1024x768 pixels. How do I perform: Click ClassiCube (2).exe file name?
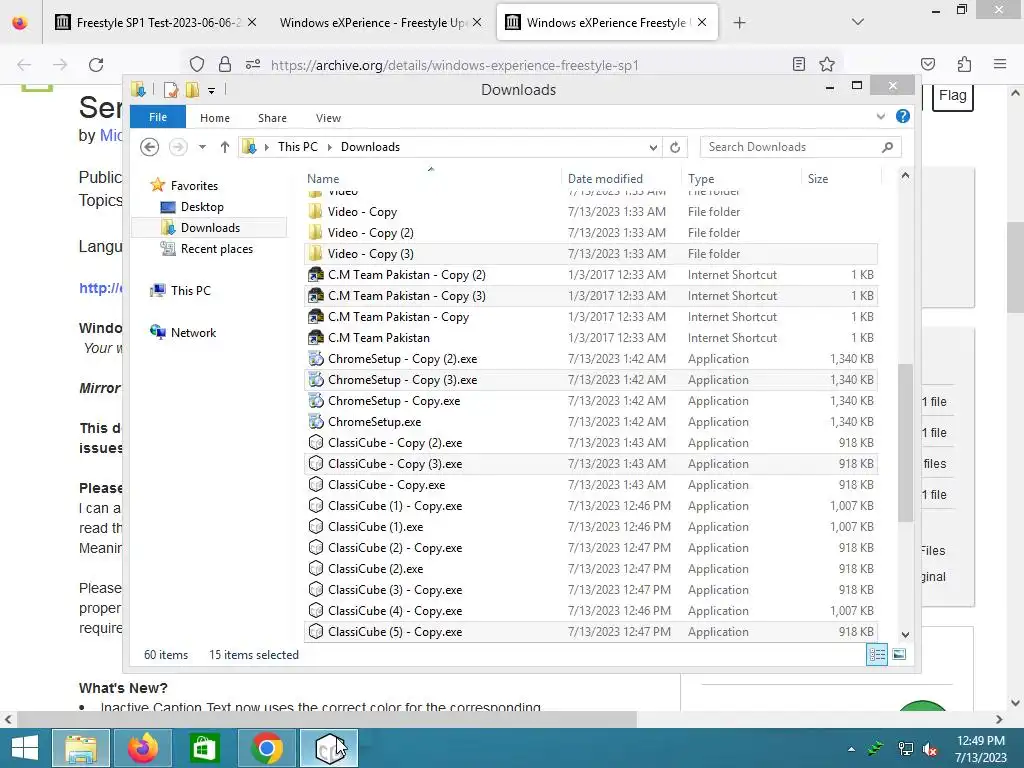(376, 569)
